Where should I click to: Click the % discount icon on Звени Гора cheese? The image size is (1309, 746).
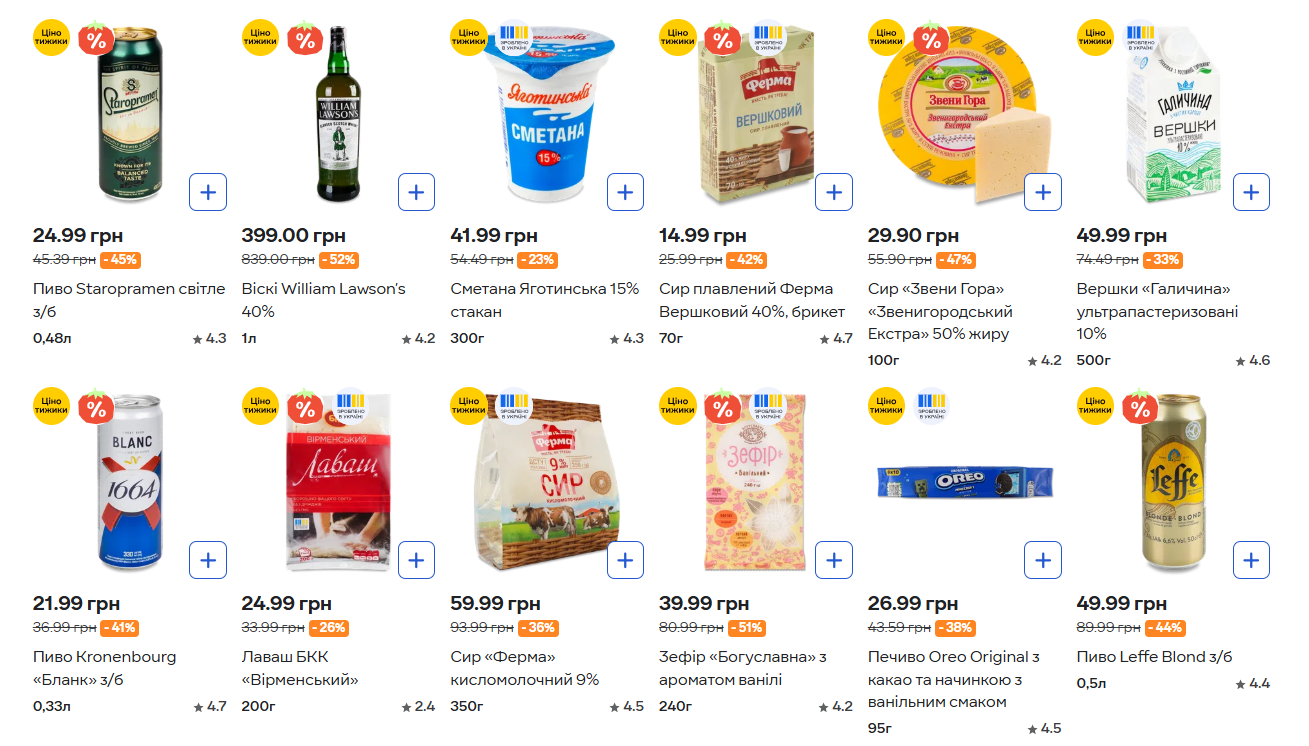[929, 38]
